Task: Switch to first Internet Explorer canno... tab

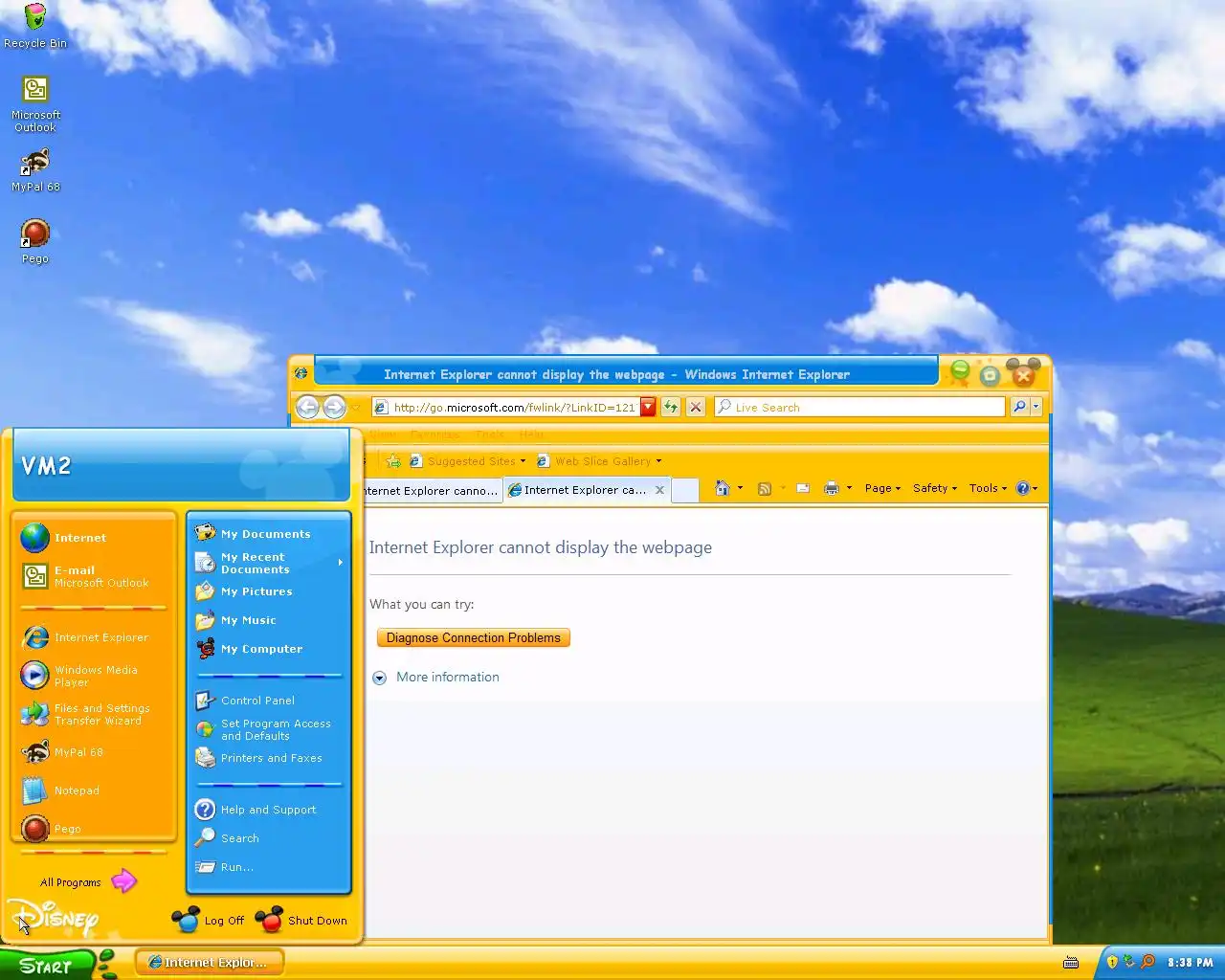Action: coord(432,490)
